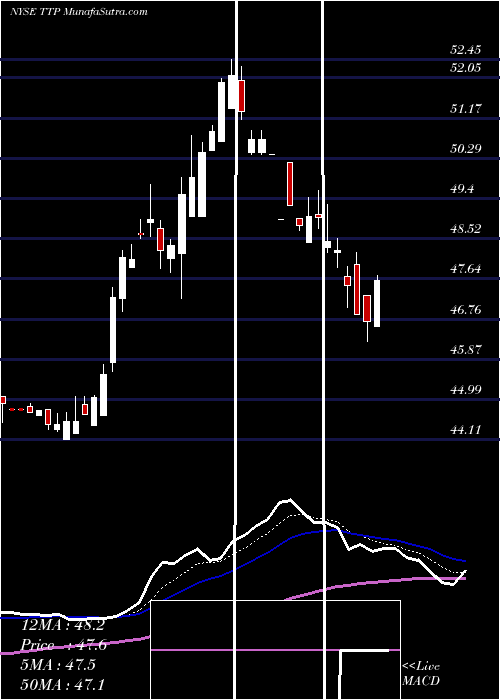Click the Price : 47.6 readout
Image resolution: width=500 pixels, height=700 pixels.
click(63, 645)
